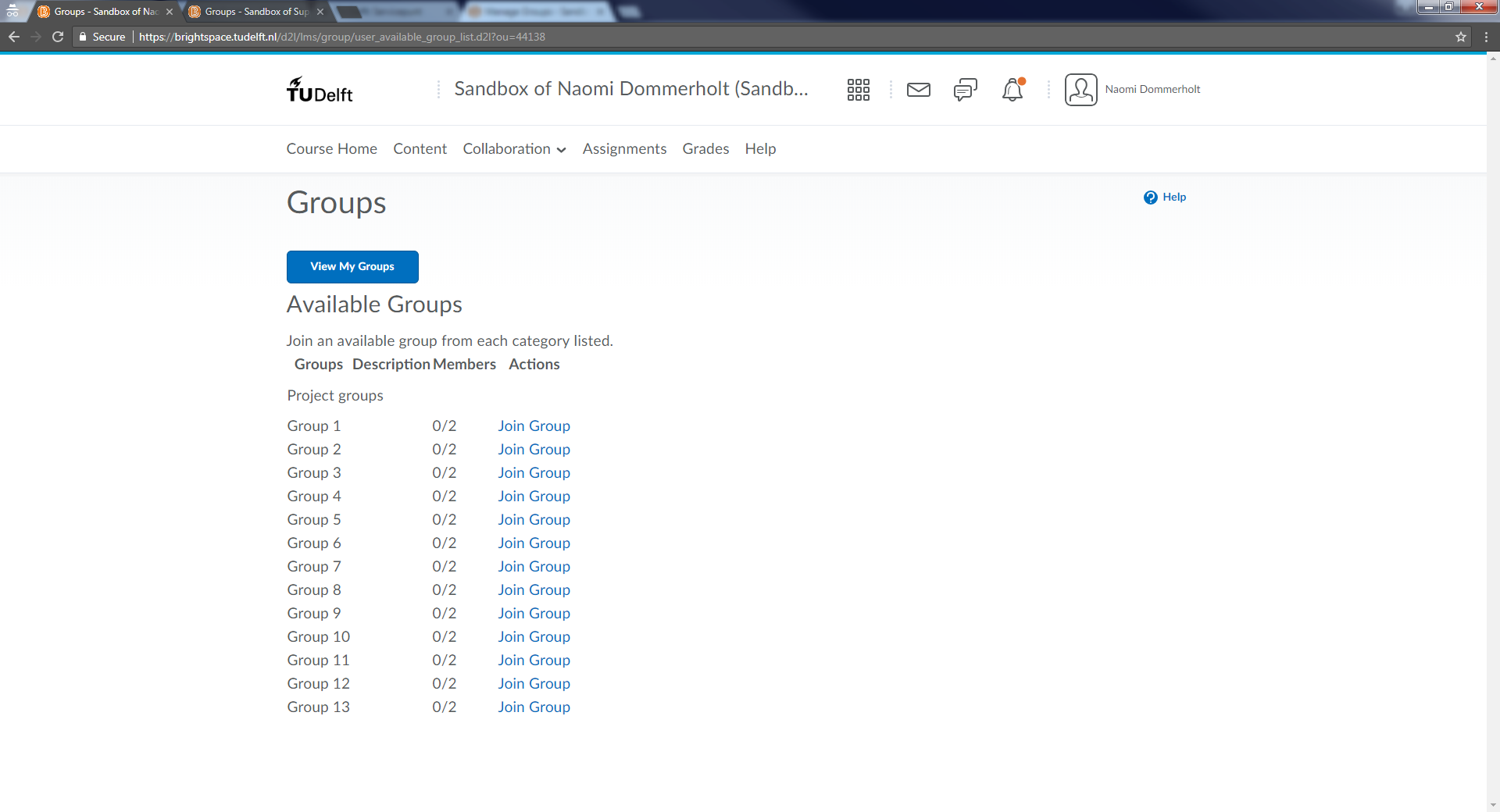Expand the Collaboration dropdown menu
The image size is (1500, 812).
click(513, 149)
